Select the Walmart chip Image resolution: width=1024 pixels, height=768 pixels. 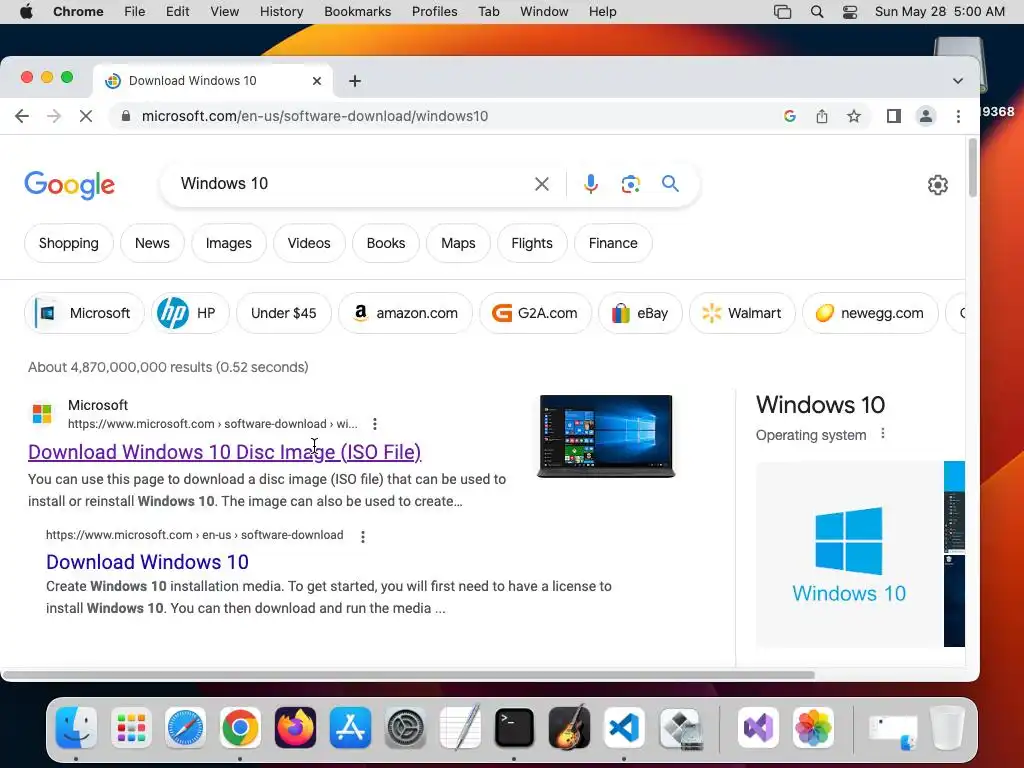[x=742, y=313]
